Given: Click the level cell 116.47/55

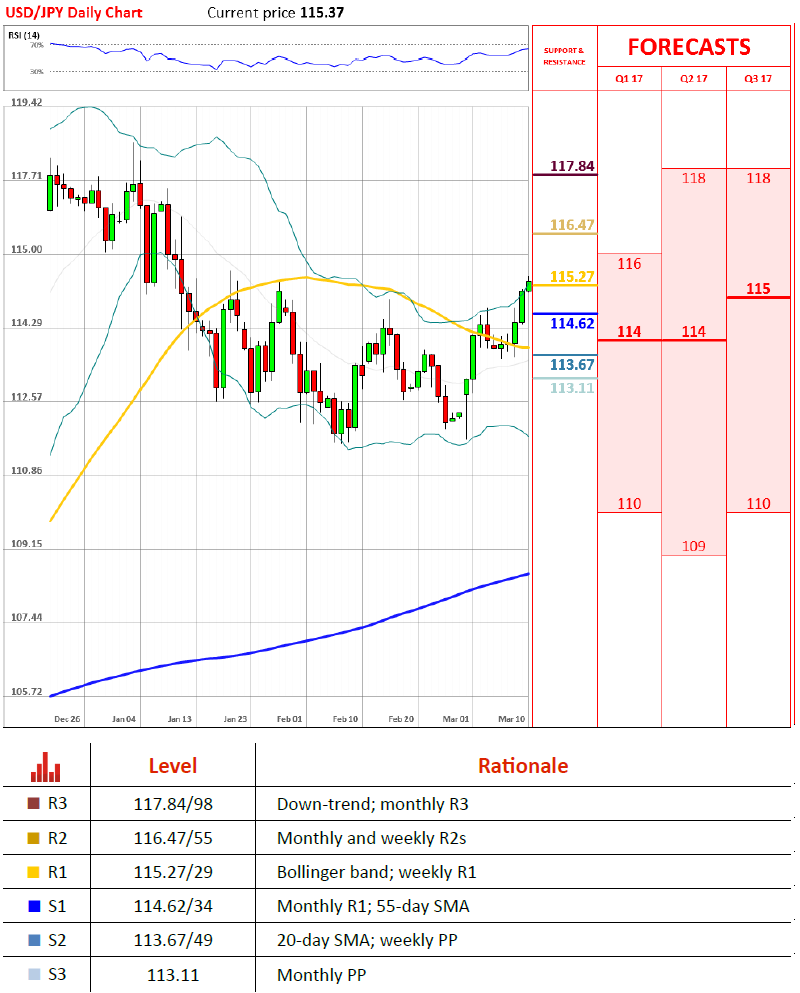Looking at the screenshot, I should click(173, 838).
